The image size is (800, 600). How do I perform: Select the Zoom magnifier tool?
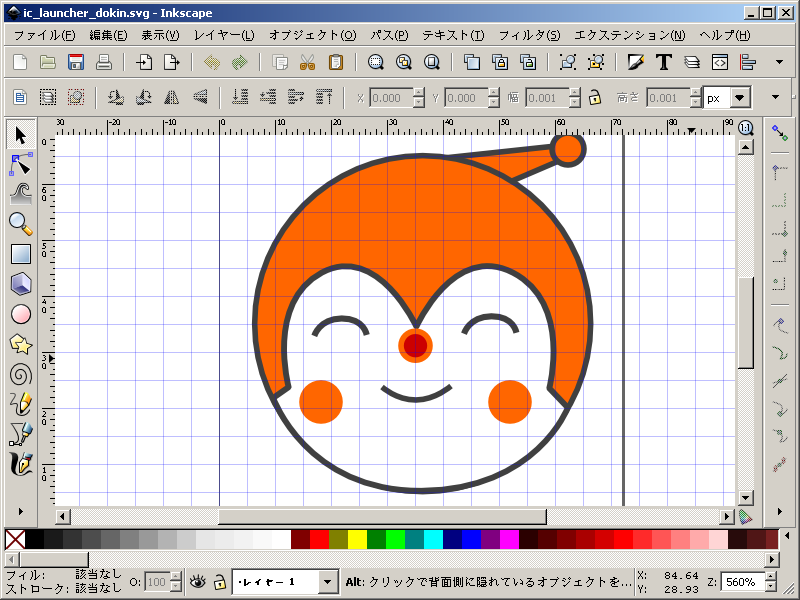click(20, 223)
